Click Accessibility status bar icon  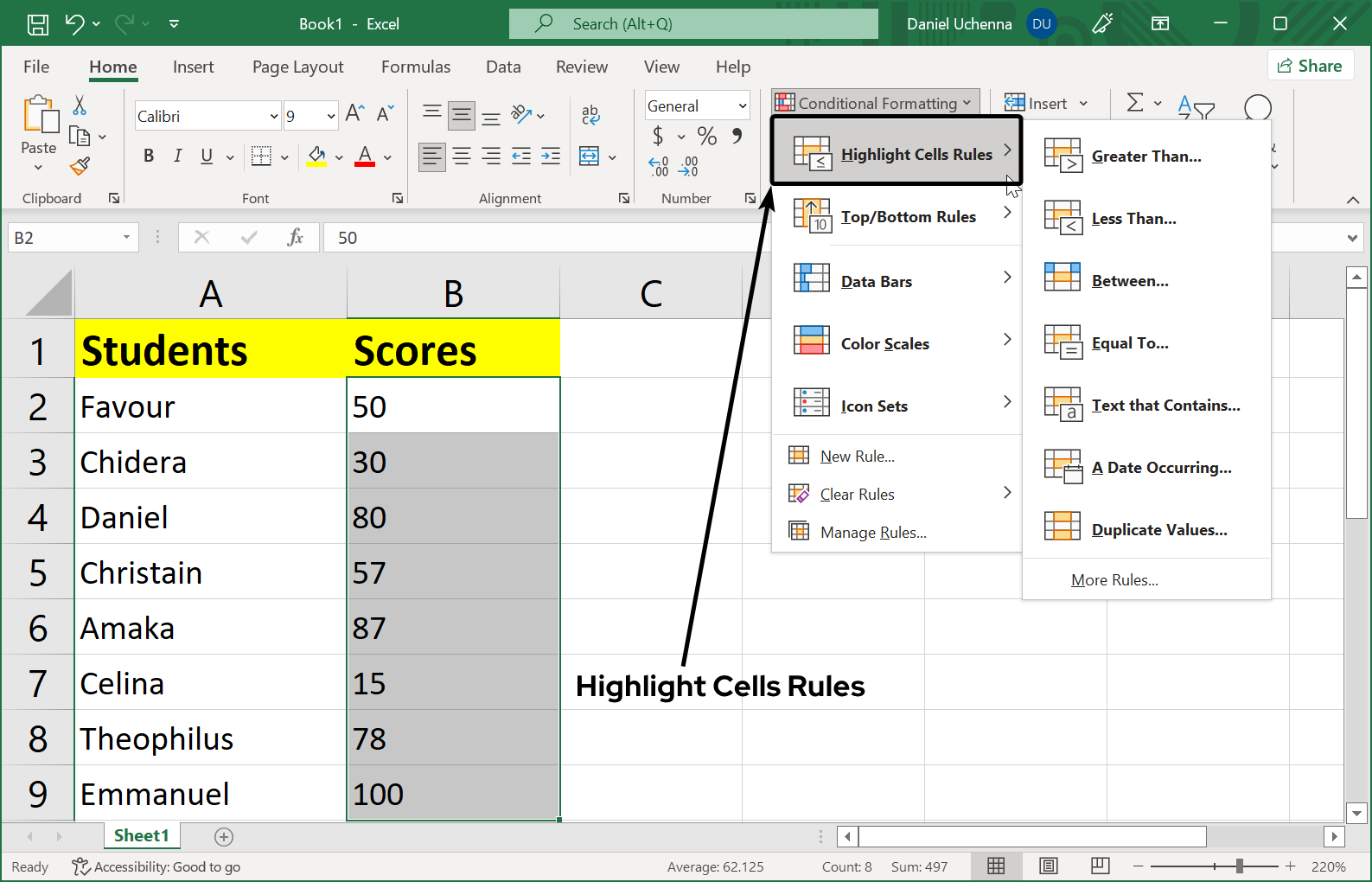click(x=80, y=866)
